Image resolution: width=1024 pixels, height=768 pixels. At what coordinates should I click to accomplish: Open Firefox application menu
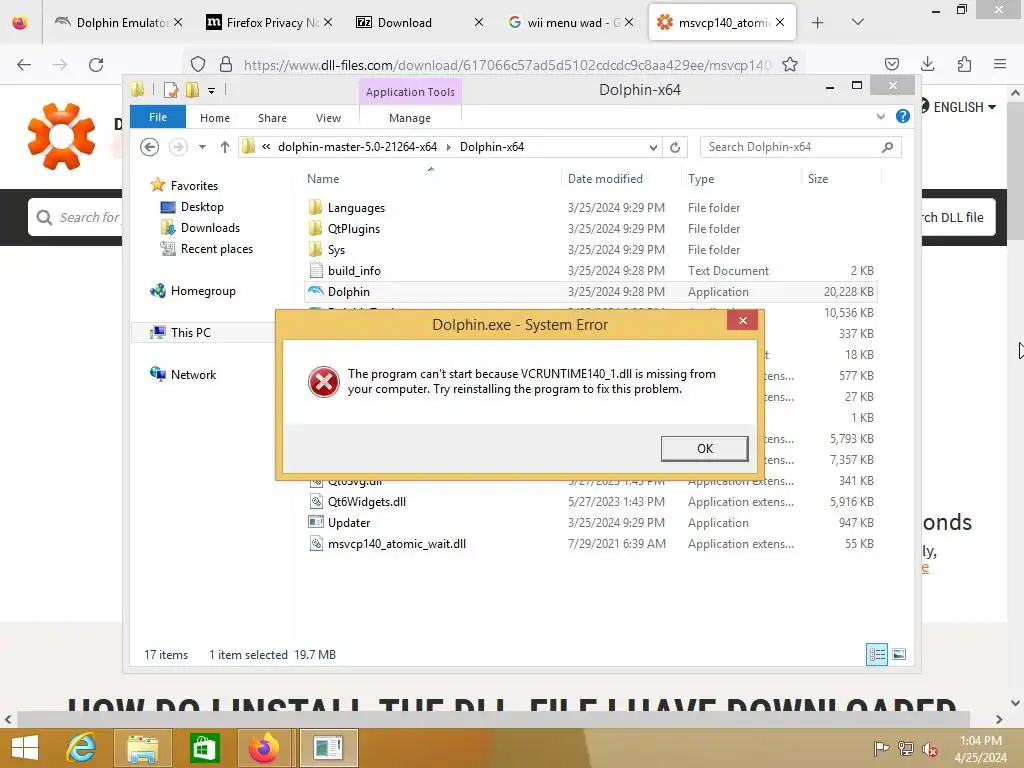(x=1000, y=64)
